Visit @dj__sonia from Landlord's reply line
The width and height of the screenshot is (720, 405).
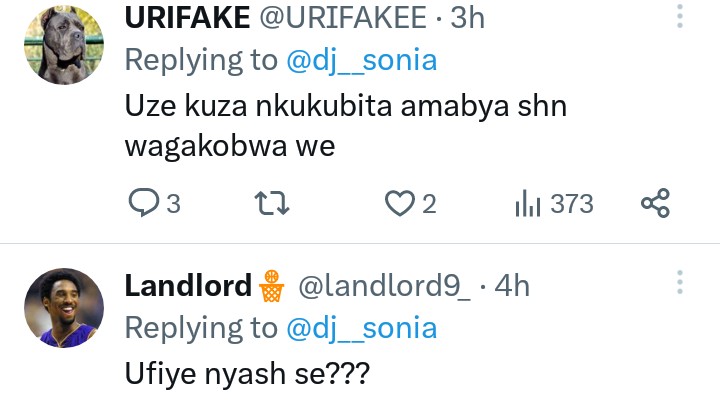[362, 327]
